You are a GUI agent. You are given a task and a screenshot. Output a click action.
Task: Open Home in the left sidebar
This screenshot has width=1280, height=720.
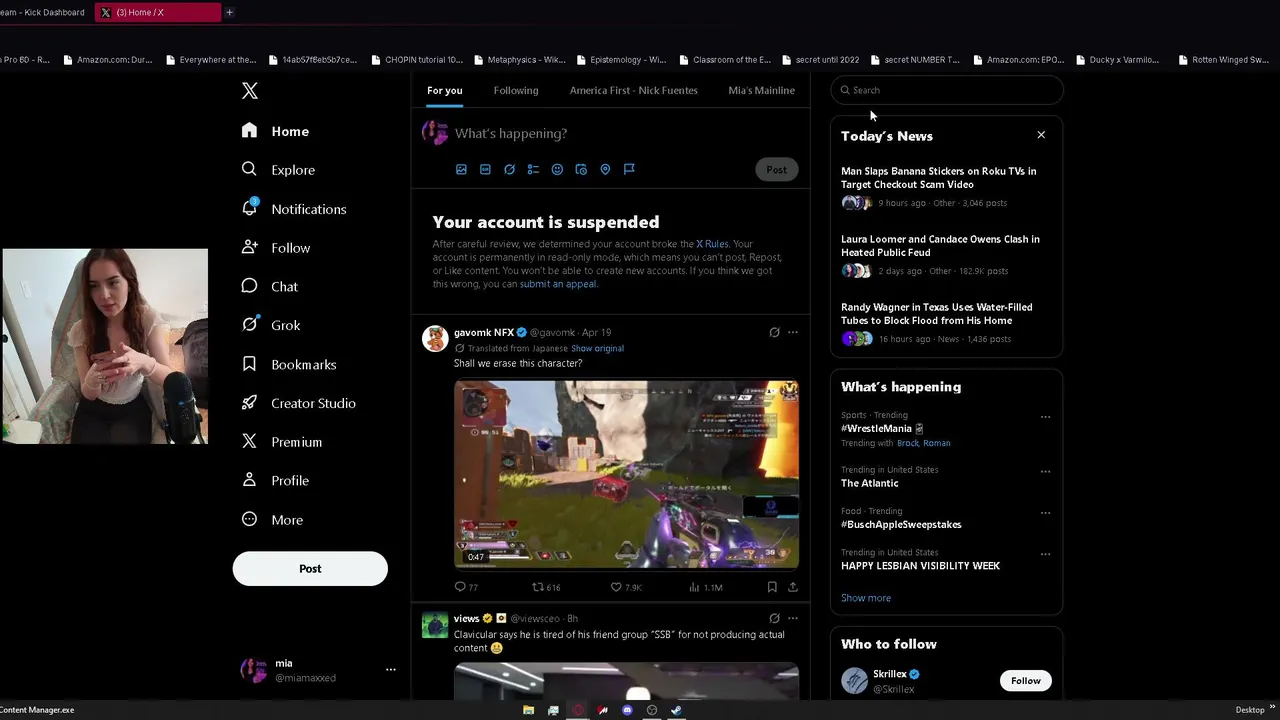[x=276, y=131]
